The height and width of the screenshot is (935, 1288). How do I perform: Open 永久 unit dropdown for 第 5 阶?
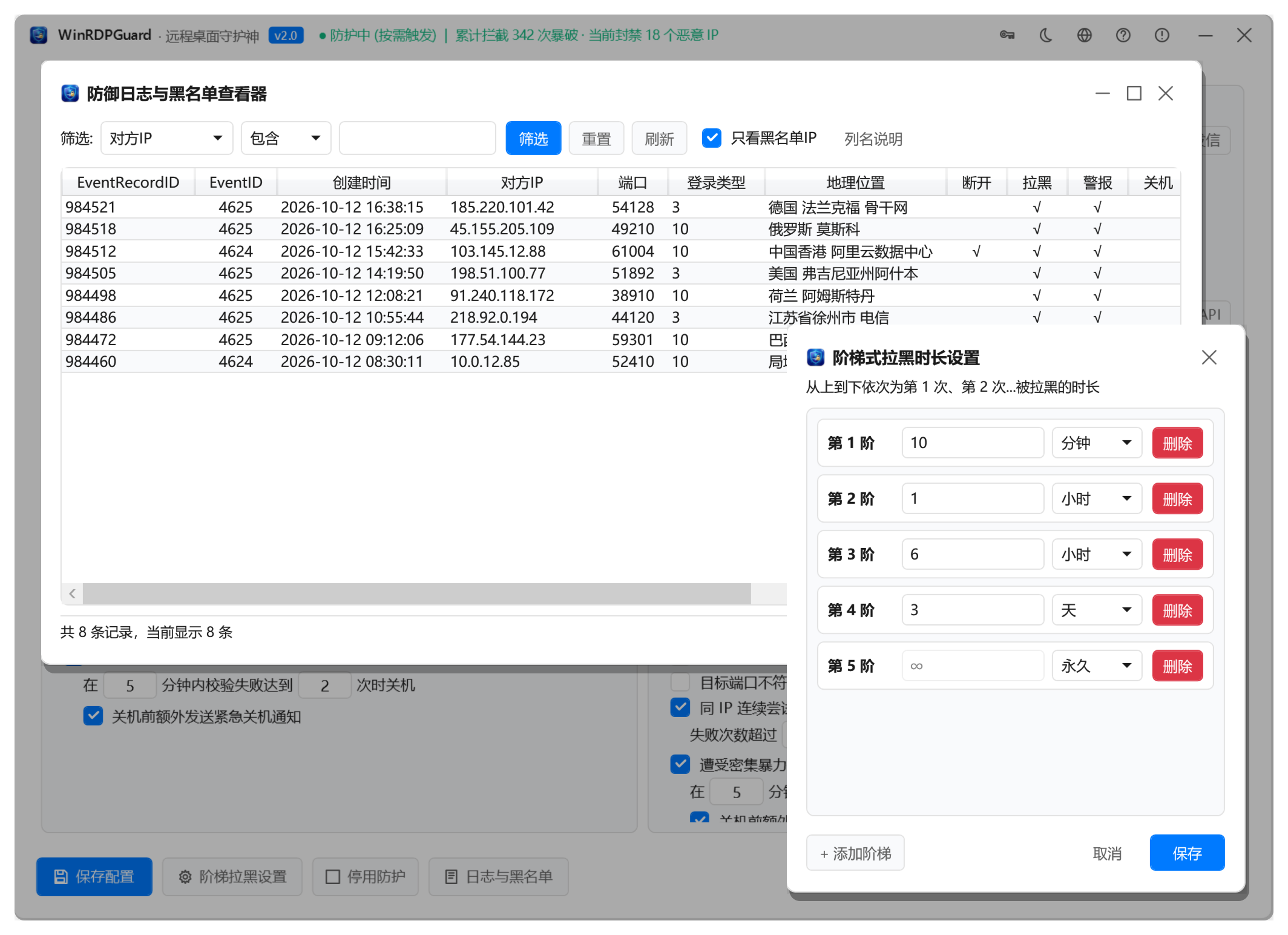(x=1097, y=666)
